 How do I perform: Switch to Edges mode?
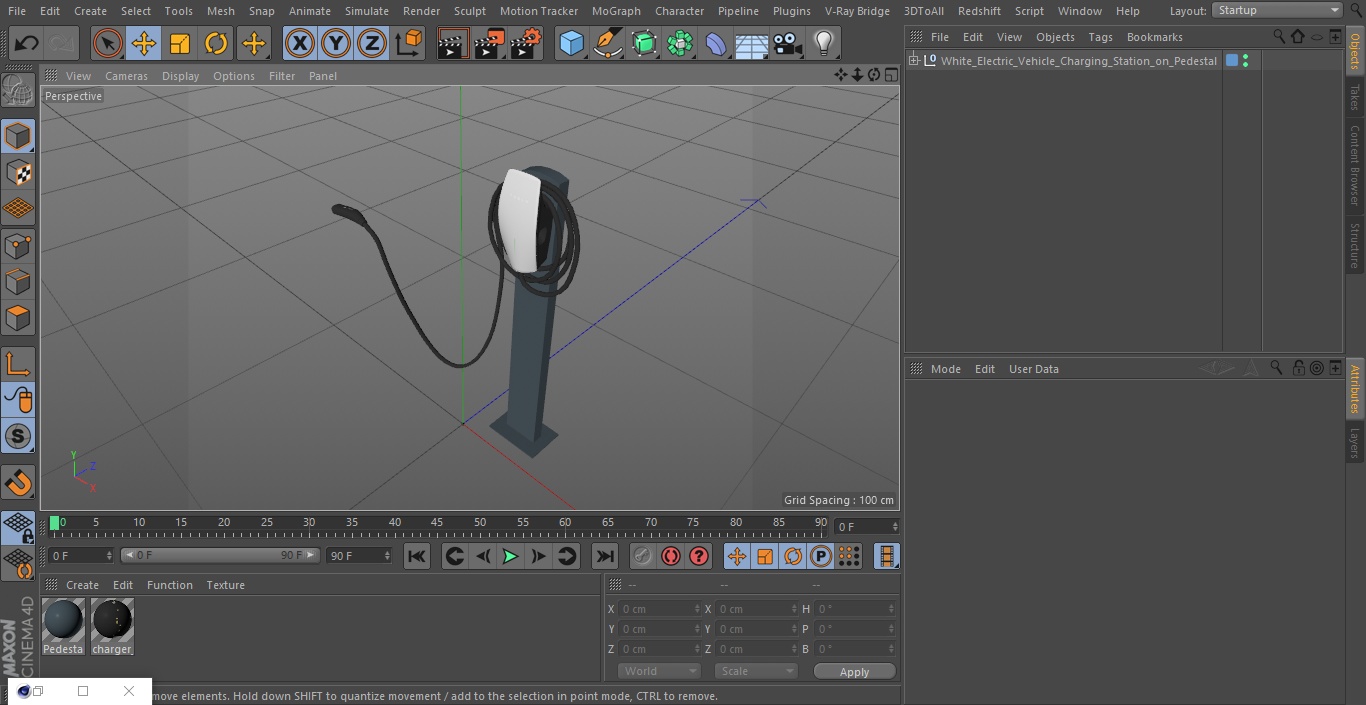[18, 281]
